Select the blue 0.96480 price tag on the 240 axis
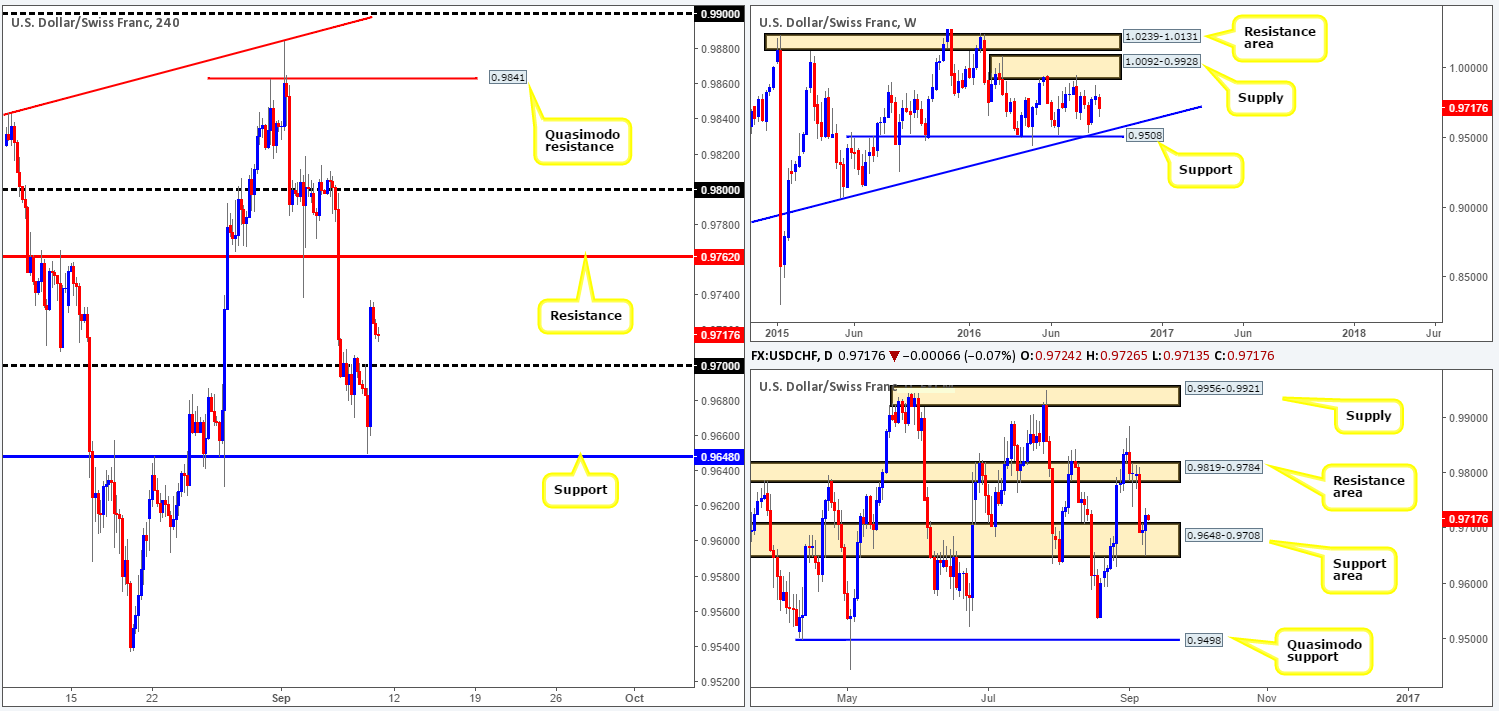The width and height of the screenshot is (1499, 711). [720, 457]
